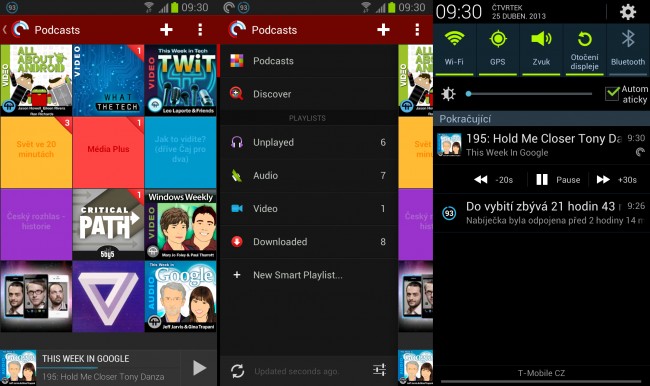
Task: Skip forward 30 seconds in notification player
Action: point(616,180)
